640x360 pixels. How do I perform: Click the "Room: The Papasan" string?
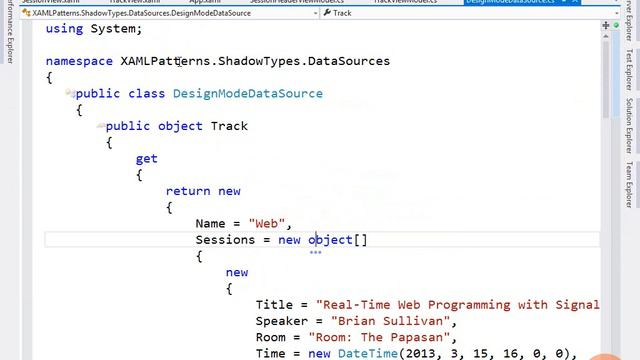(x=379, y=338)
